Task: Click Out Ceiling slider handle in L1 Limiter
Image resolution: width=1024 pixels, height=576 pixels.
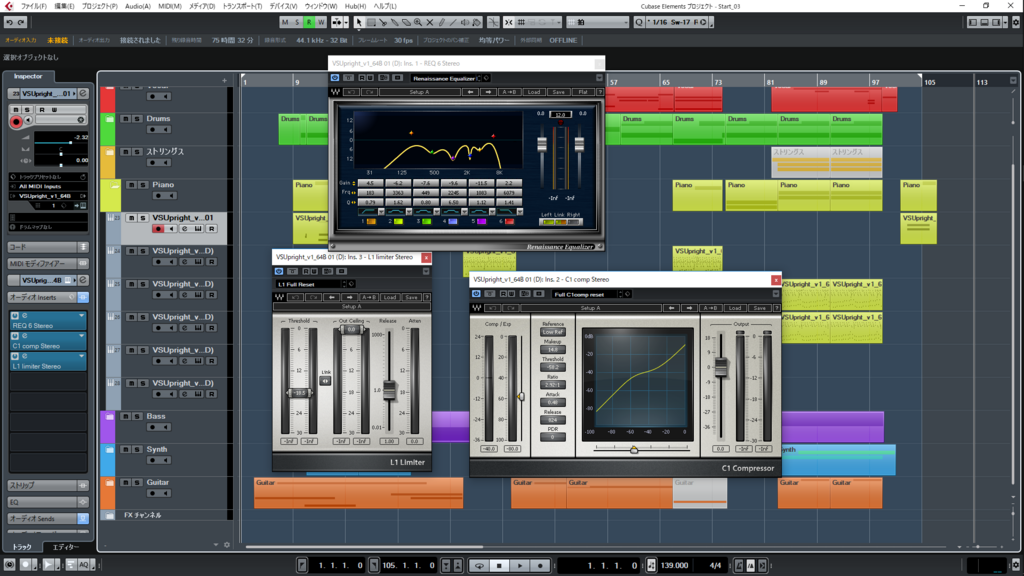Action: pyautogui.click(x=351, y=330)
